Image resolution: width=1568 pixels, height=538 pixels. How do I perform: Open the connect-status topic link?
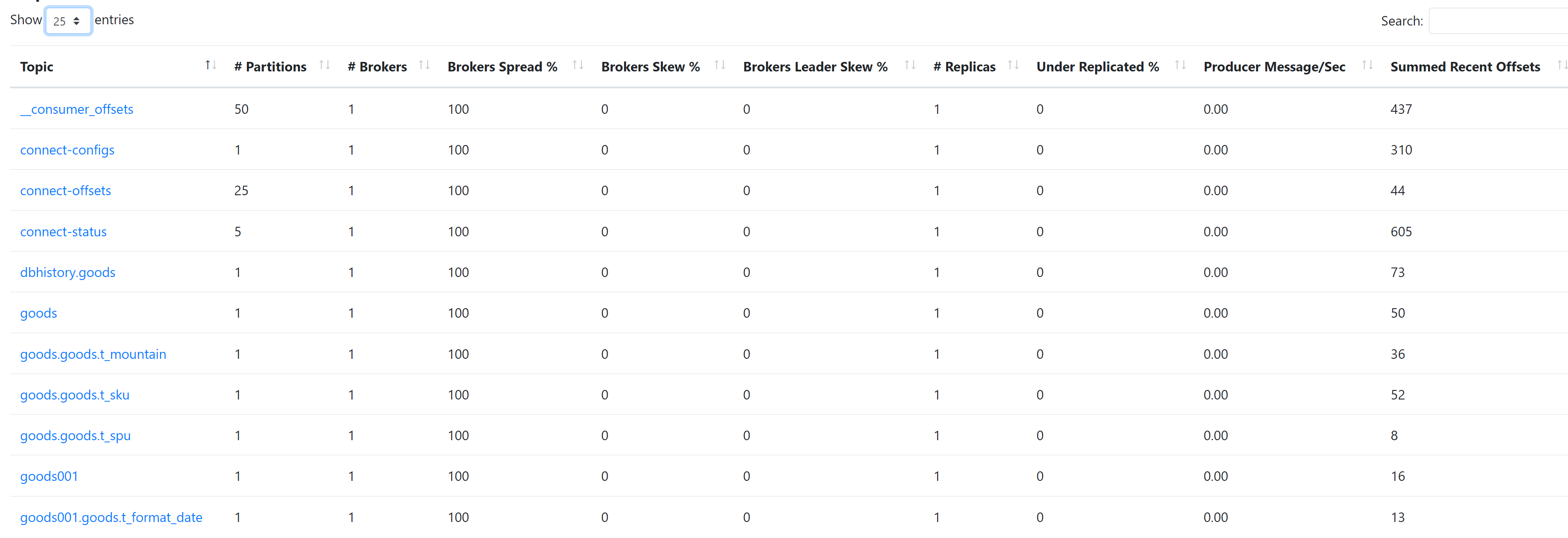[63, 232]
